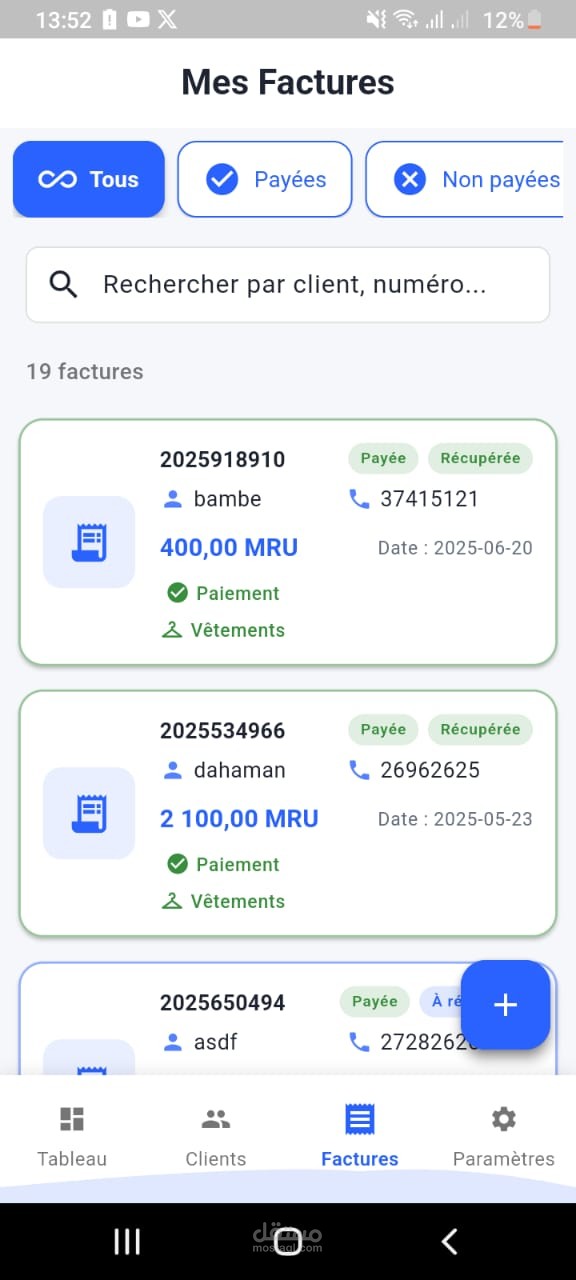Select the Tous filter chip
576x1280 pixels.
[89, 179]
